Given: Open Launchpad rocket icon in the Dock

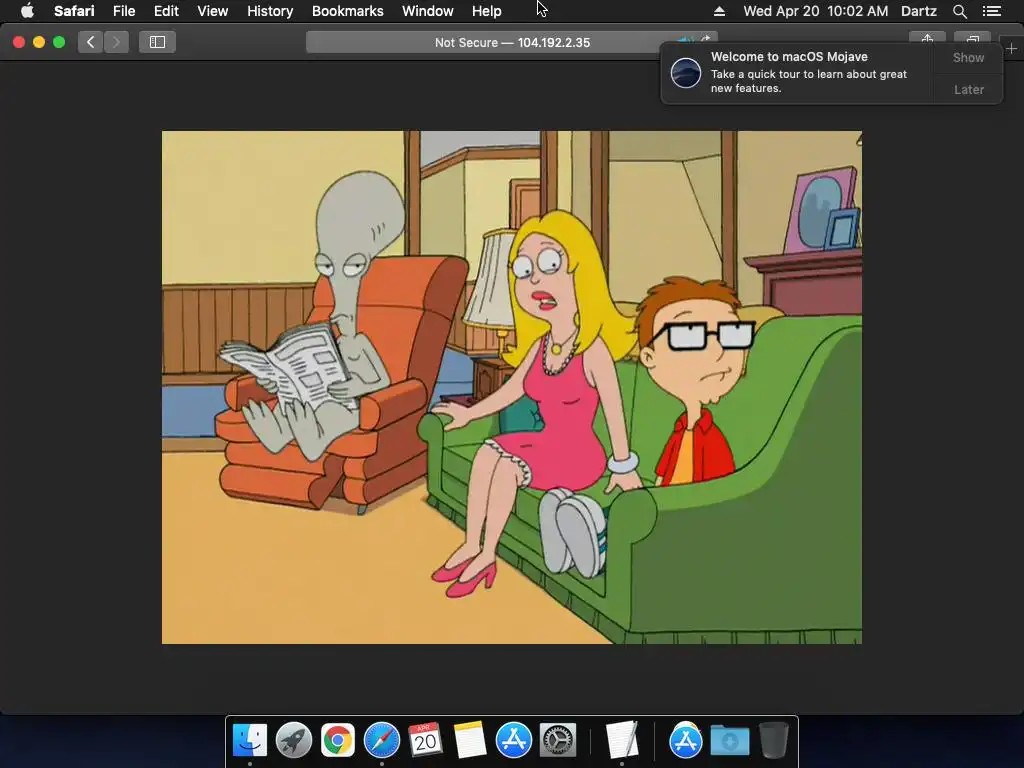Looking at the screenshot, I should (294, 740).
